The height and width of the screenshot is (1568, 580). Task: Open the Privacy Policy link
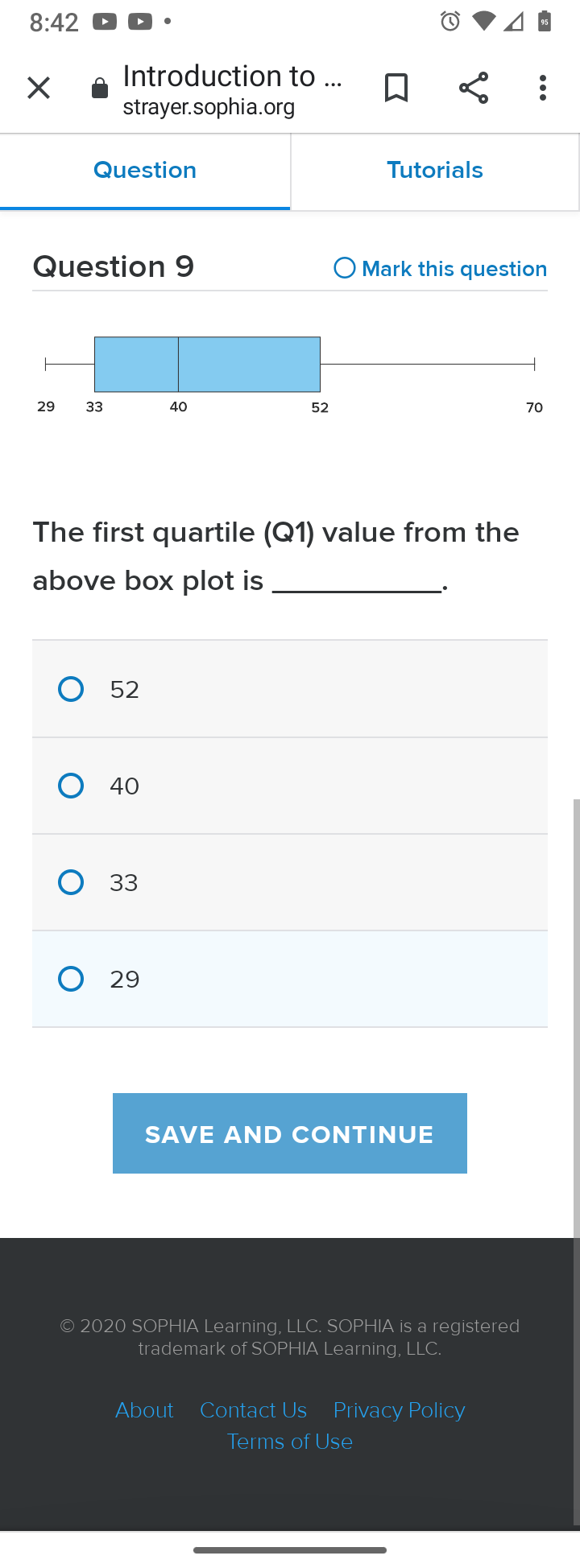[400, 1410]
